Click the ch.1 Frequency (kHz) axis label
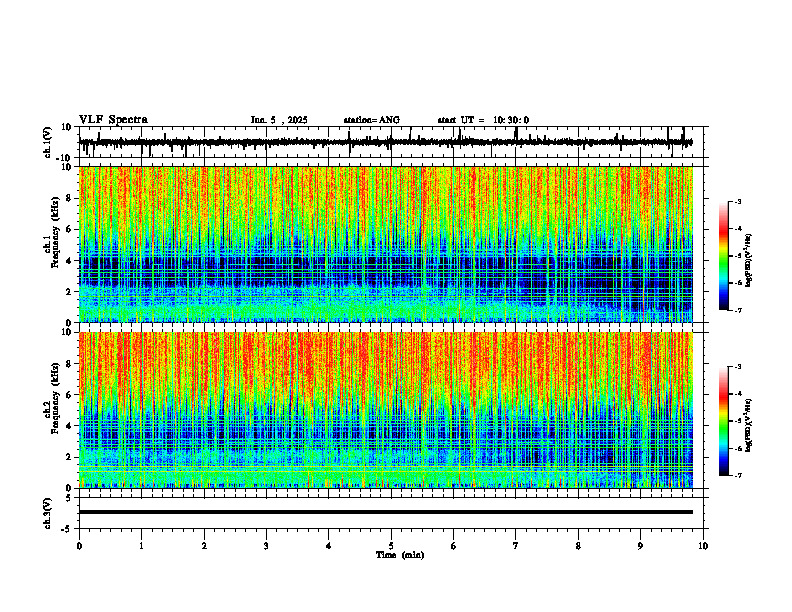792x612 pixels. point(56,231)
